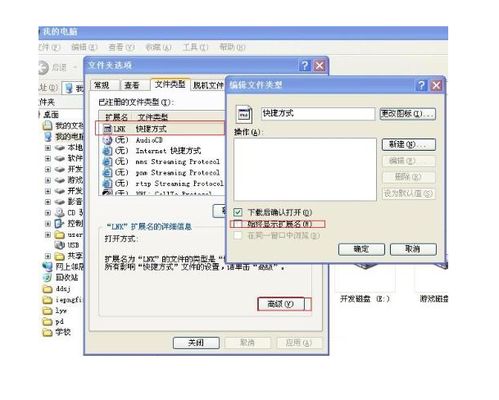Expand the CD drive tree node
Viewport: 499px width, 400px height.
(x=48, y=213)
